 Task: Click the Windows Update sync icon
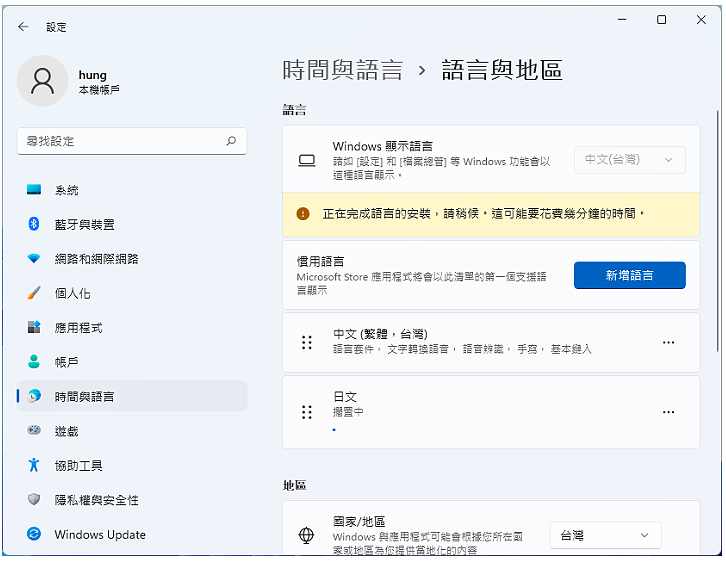[34, 534]
